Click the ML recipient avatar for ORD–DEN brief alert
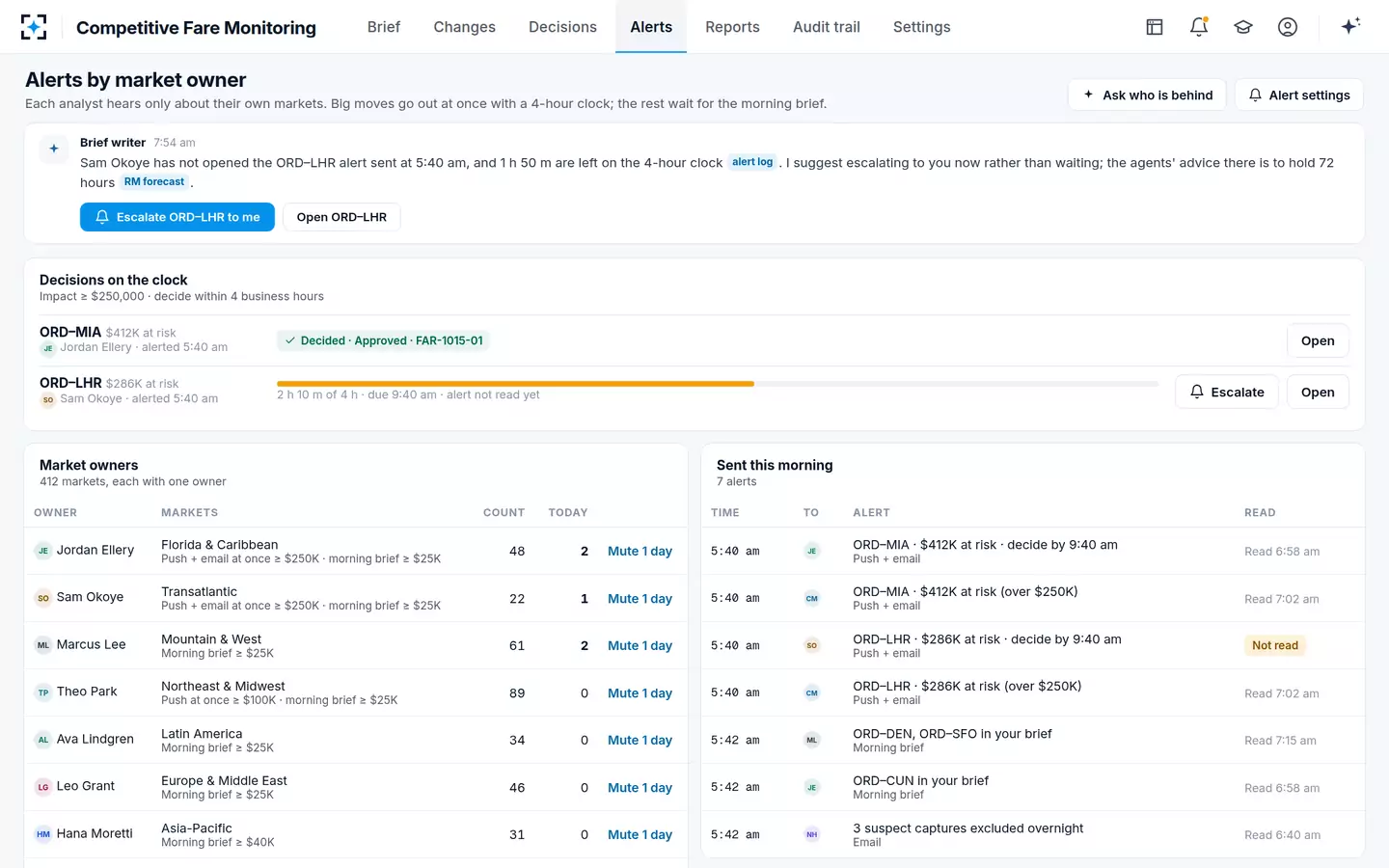The width and height of the screenshot is (1389, 868). coord(812,741)
